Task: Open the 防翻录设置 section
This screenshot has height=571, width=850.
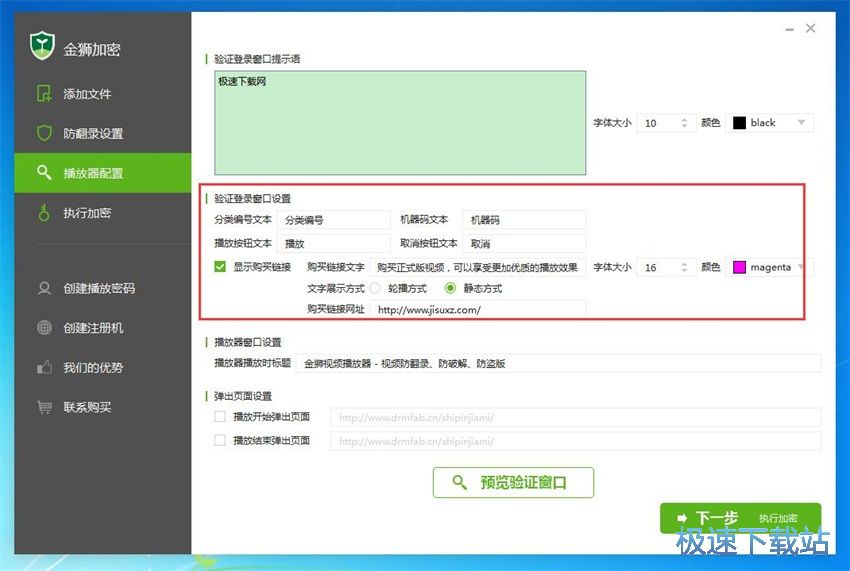Action: tap(102, 133)
